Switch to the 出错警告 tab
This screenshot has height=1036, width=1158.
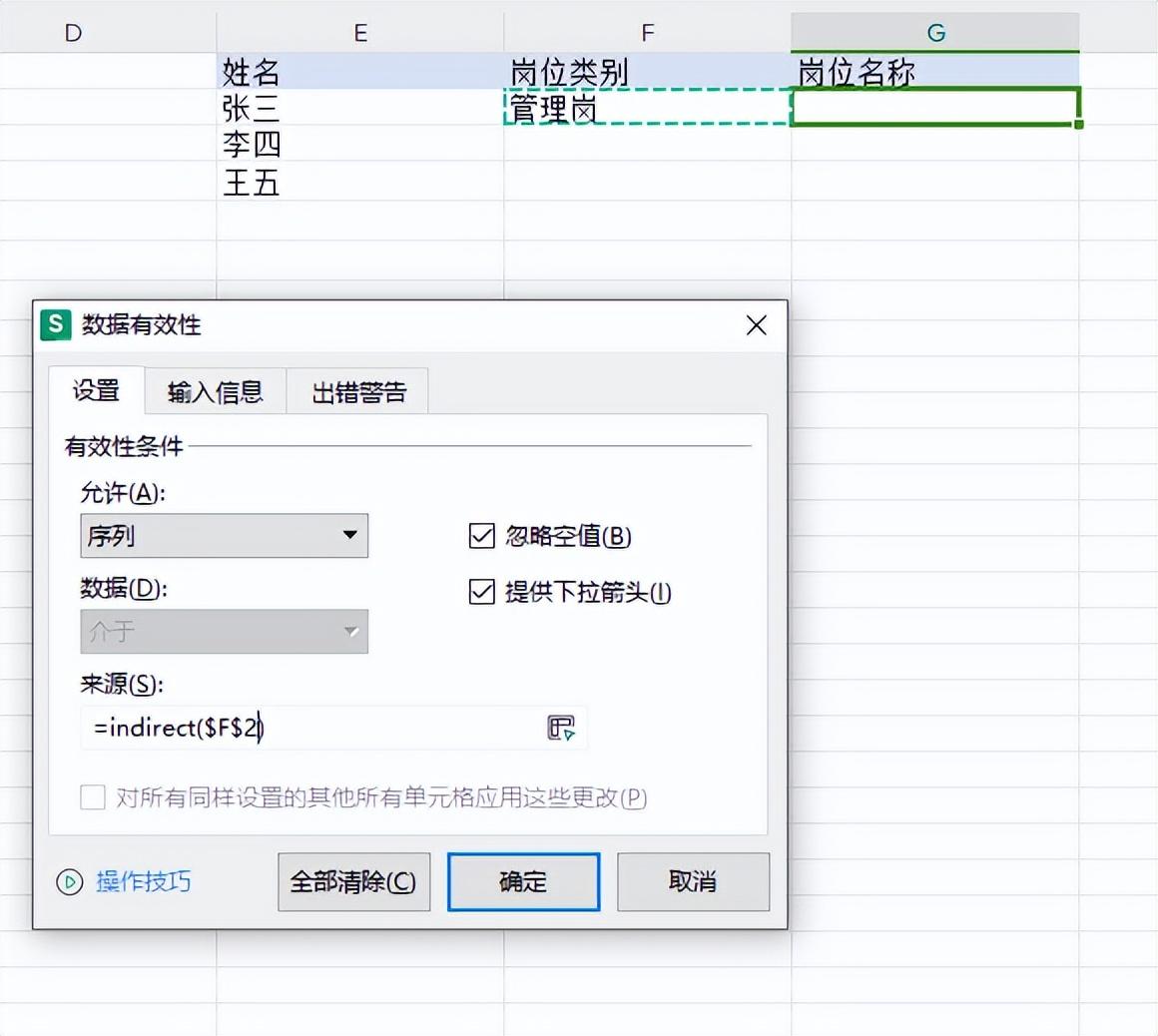click(358, 391)
